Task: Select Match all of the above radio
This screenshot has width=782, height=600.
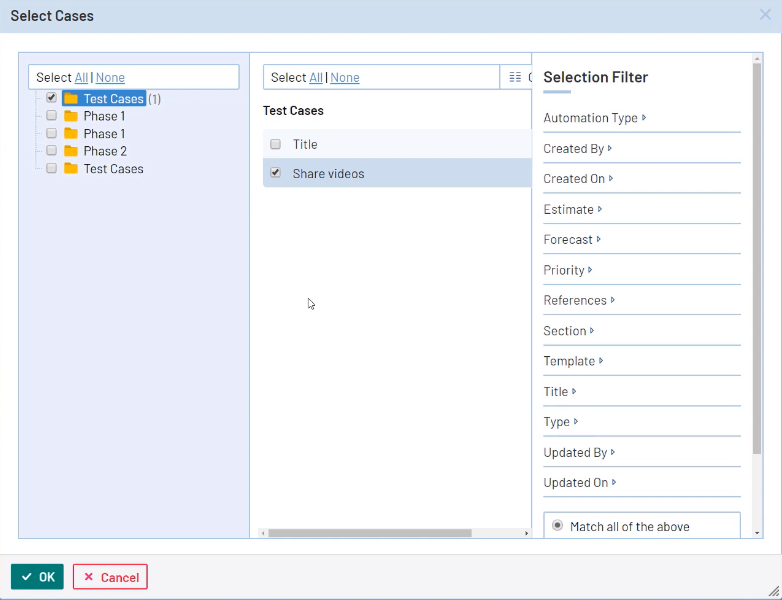Action: point(557,525)
